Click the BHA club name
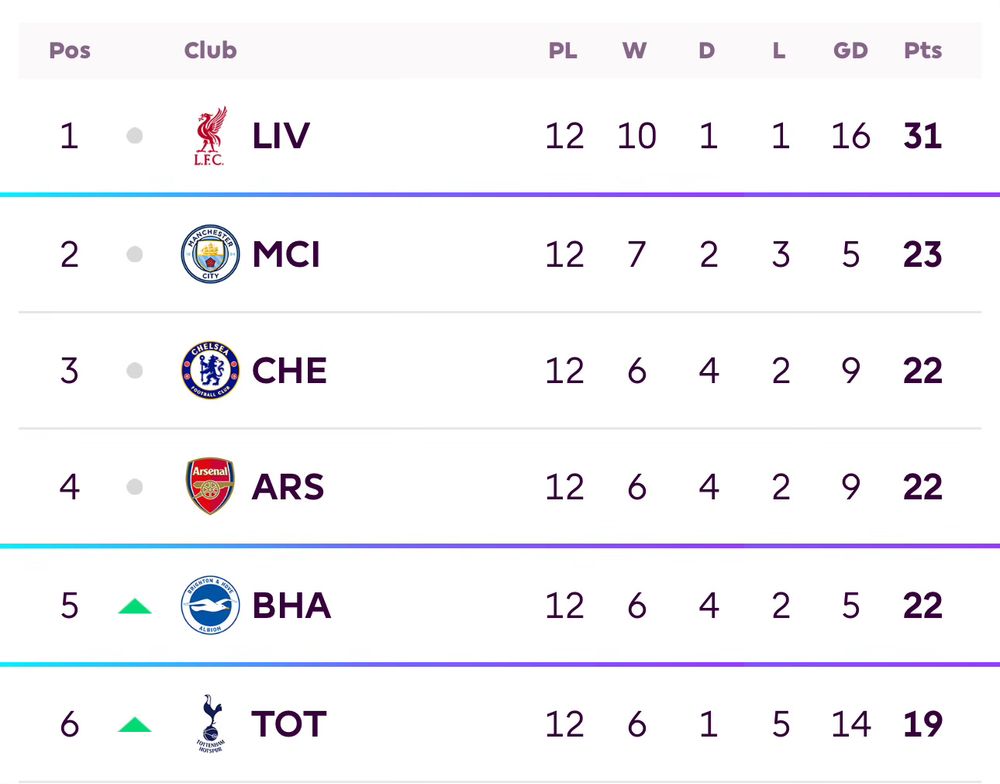Screen dimensions: 1000x784 point(291,606)
